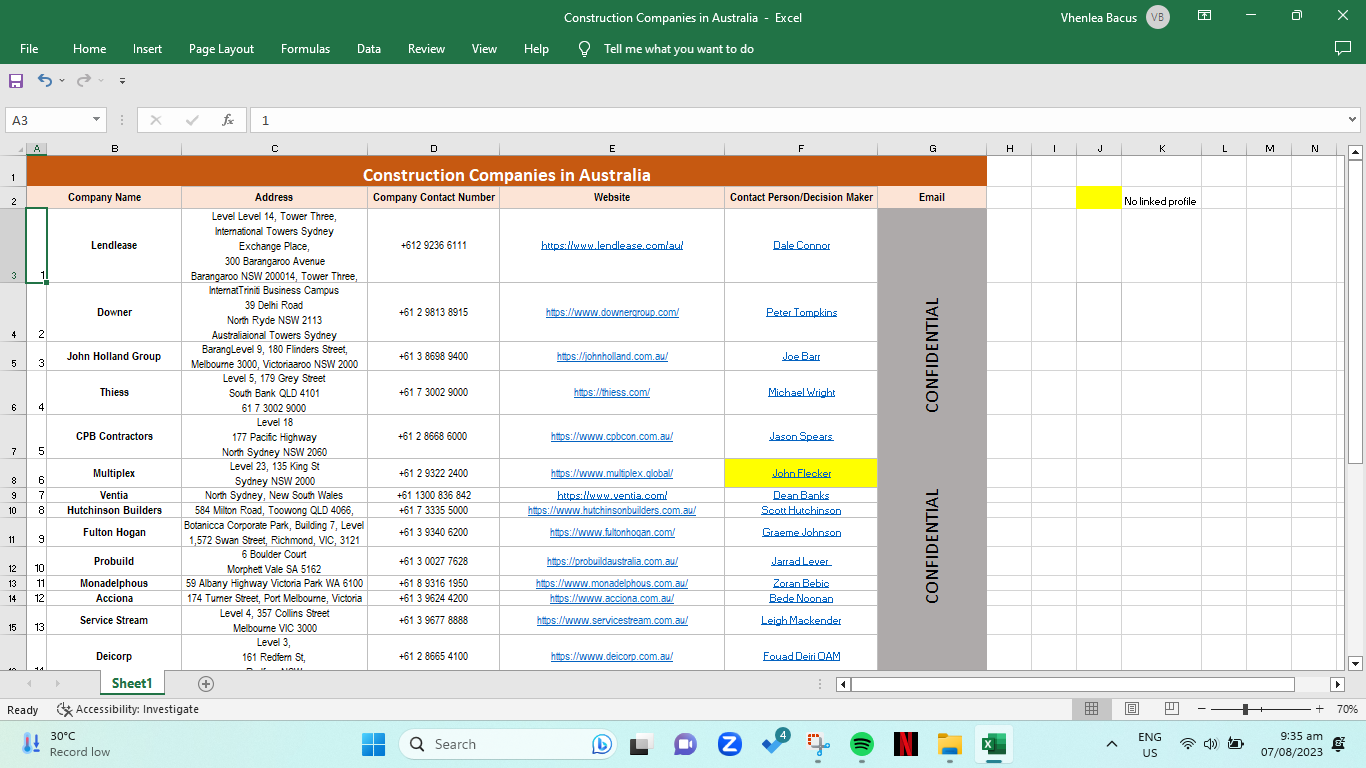Click Accessibility: Investigate in status bar
The height and width of the screenshot is (768, 1366).
(128, 709)
